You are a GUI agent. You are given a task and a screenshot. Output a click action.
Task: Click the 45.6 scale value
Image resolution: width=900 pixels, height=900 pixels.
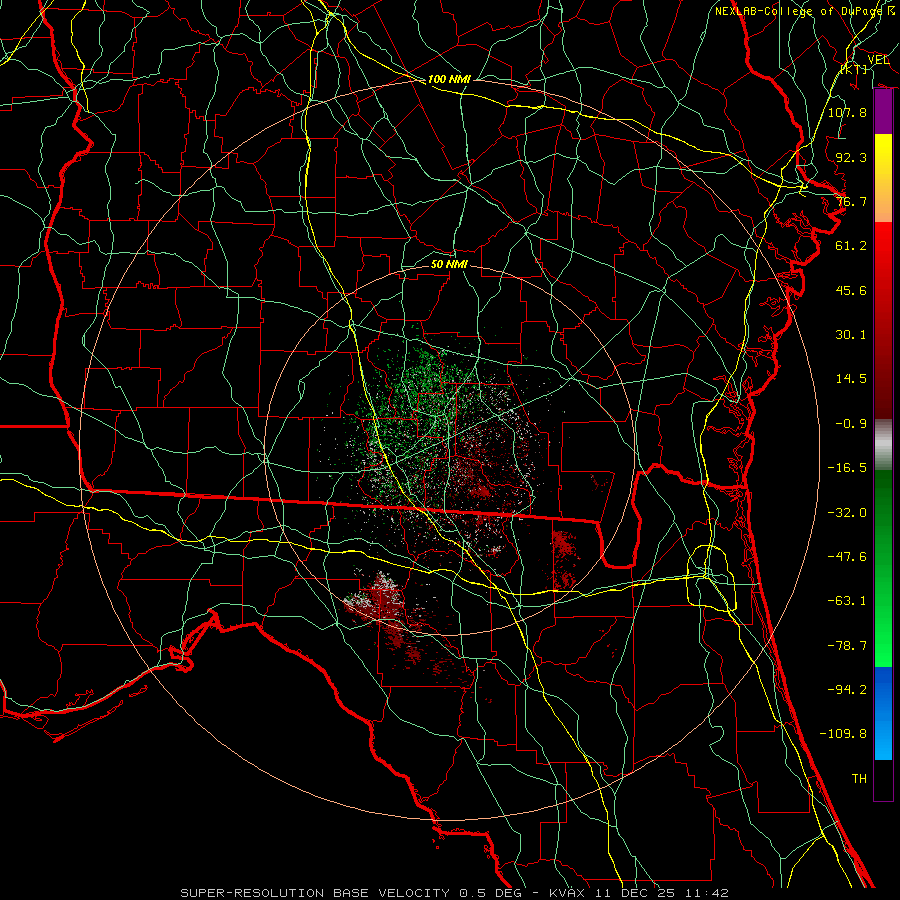click(x=851, y=290)
